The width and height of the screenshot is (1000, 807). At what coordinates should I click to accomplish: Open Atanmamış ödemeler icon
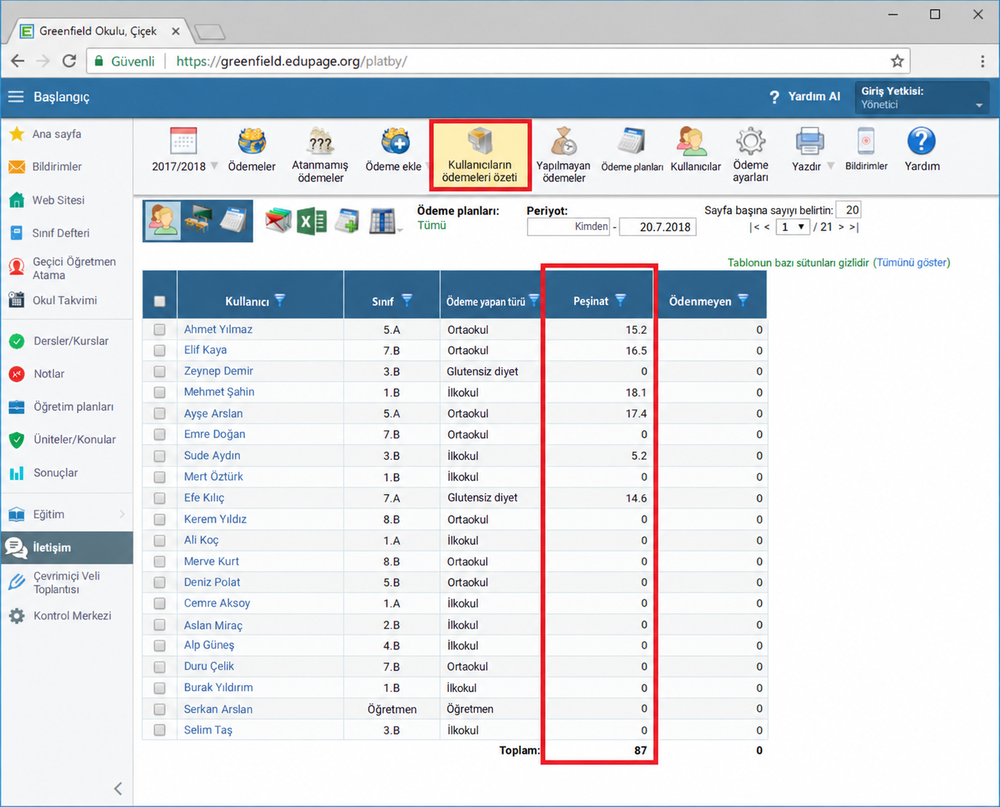pos(320,141)
